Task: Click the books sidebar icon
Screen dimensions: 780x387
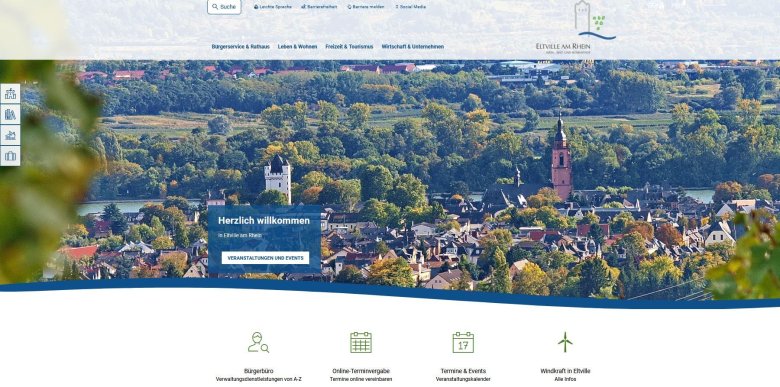Action: pos(10,114)
